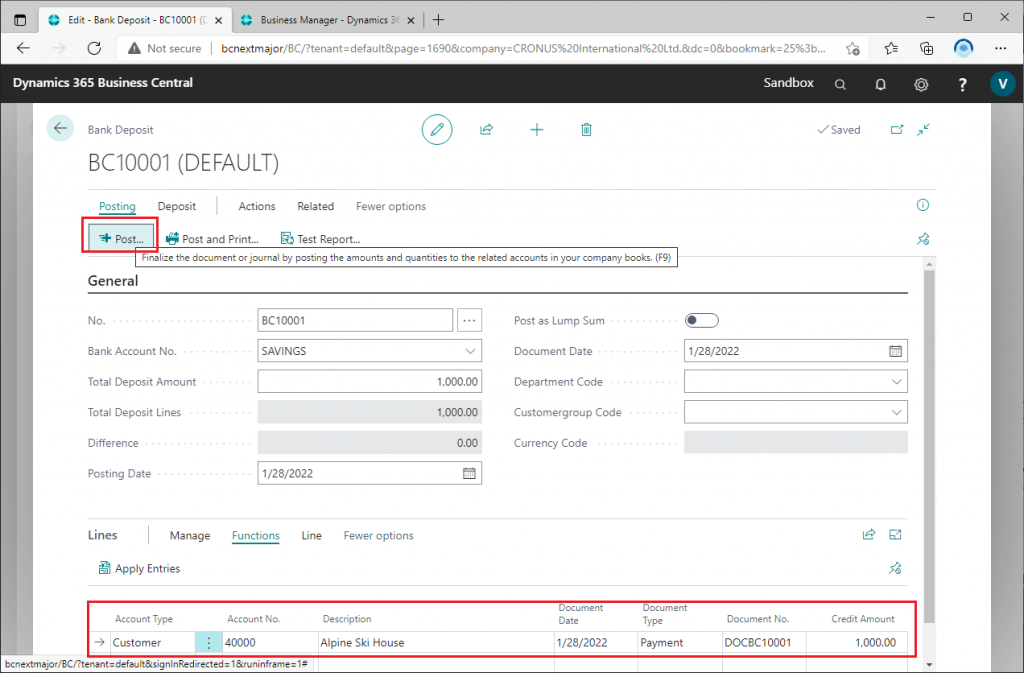Open the Actions menu
This screenshot has width=1024, height=673.
257,206
